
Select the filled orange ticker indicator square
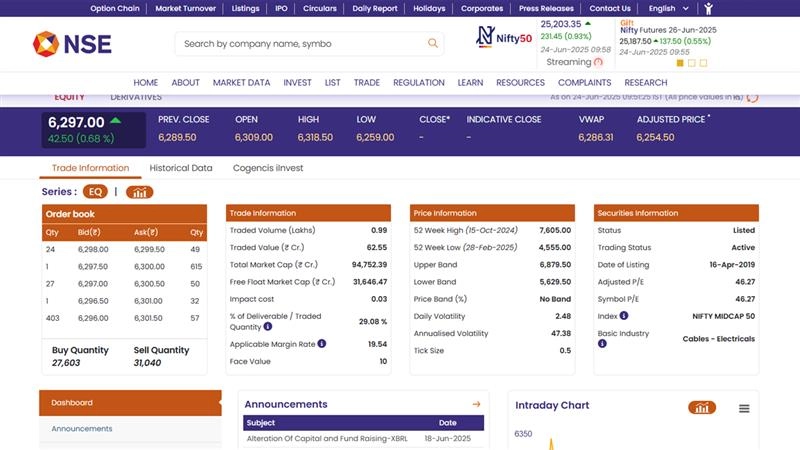point(680,63)
